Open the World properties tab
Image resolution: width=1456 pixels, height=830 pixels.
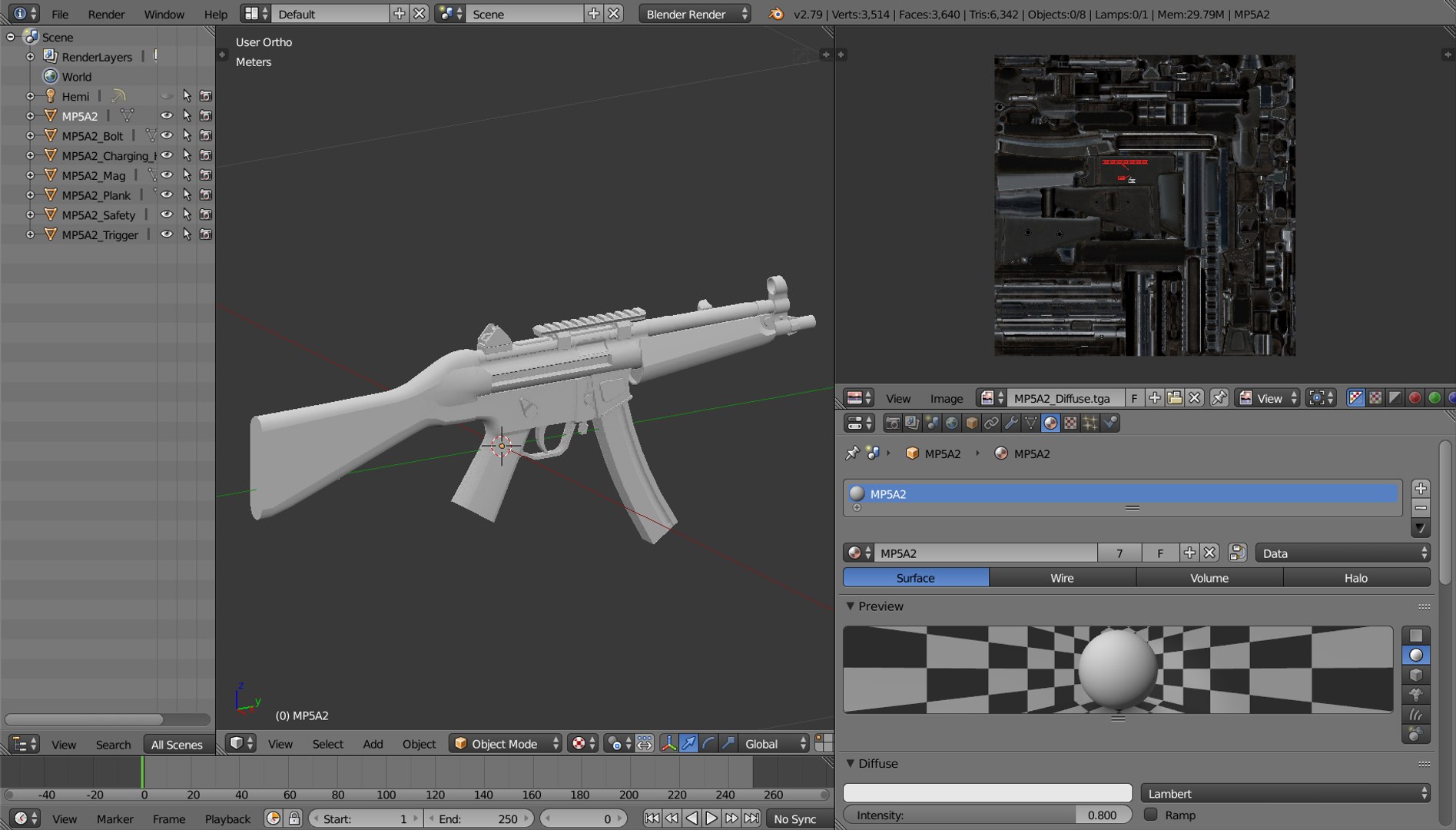point(952,423)
